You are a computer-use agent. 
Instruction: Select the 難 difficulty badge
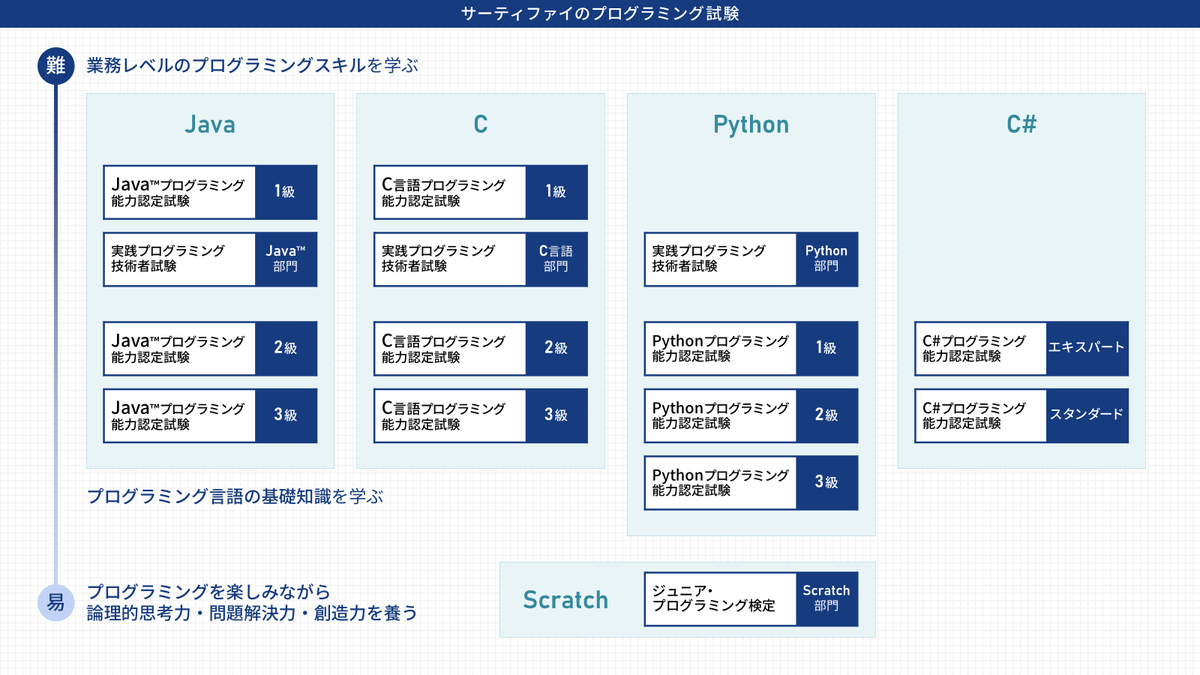coord(55,66)
